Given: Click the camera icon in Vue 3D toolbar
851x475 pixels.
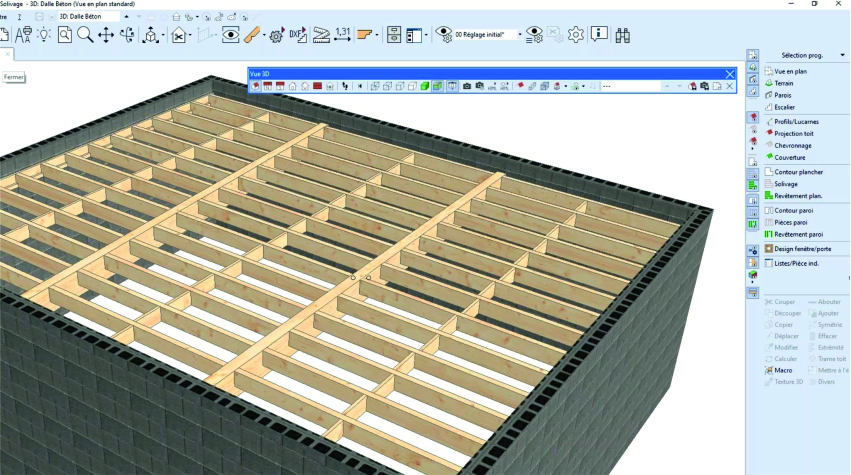Looking at the screenshot, I should coord(467,87).
